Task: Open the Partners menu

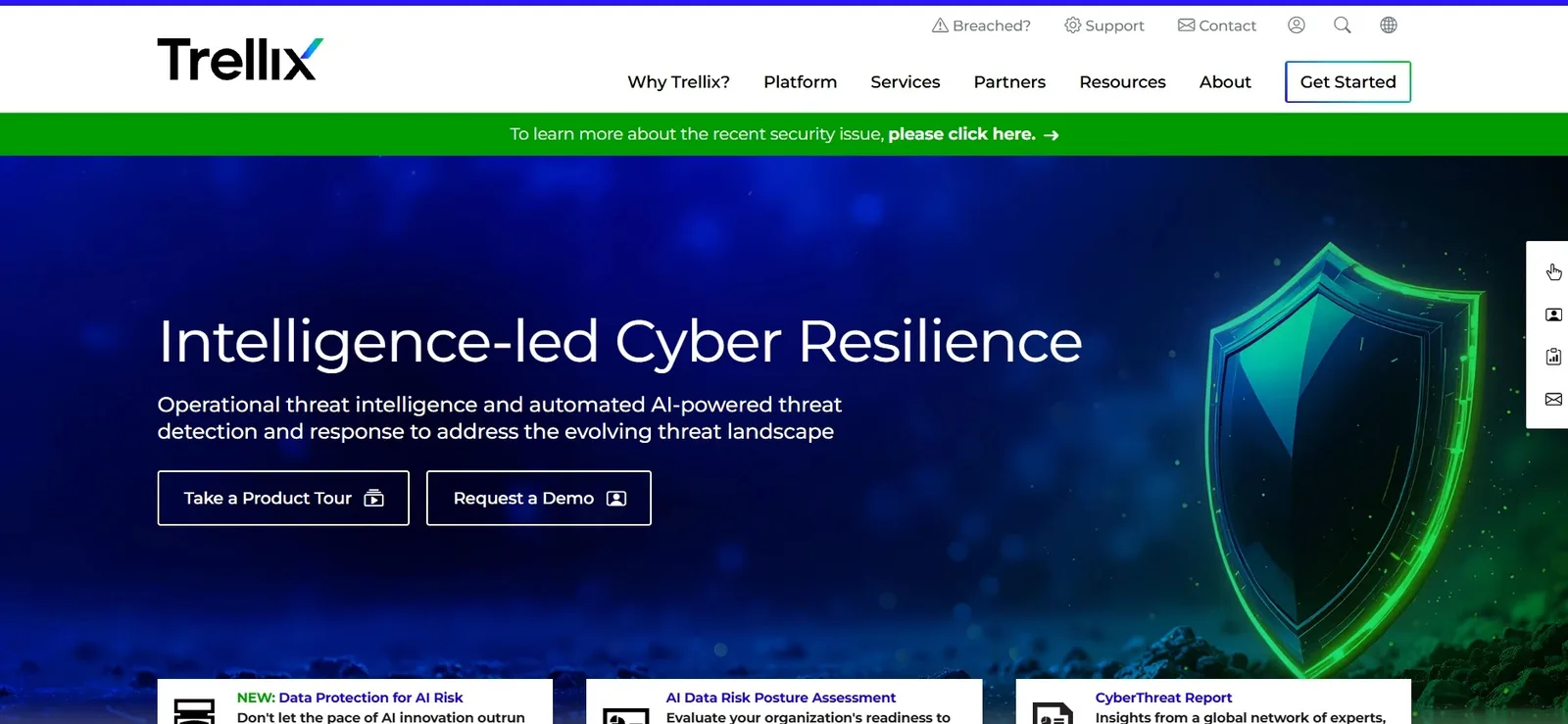Action: pos(1009,82)
